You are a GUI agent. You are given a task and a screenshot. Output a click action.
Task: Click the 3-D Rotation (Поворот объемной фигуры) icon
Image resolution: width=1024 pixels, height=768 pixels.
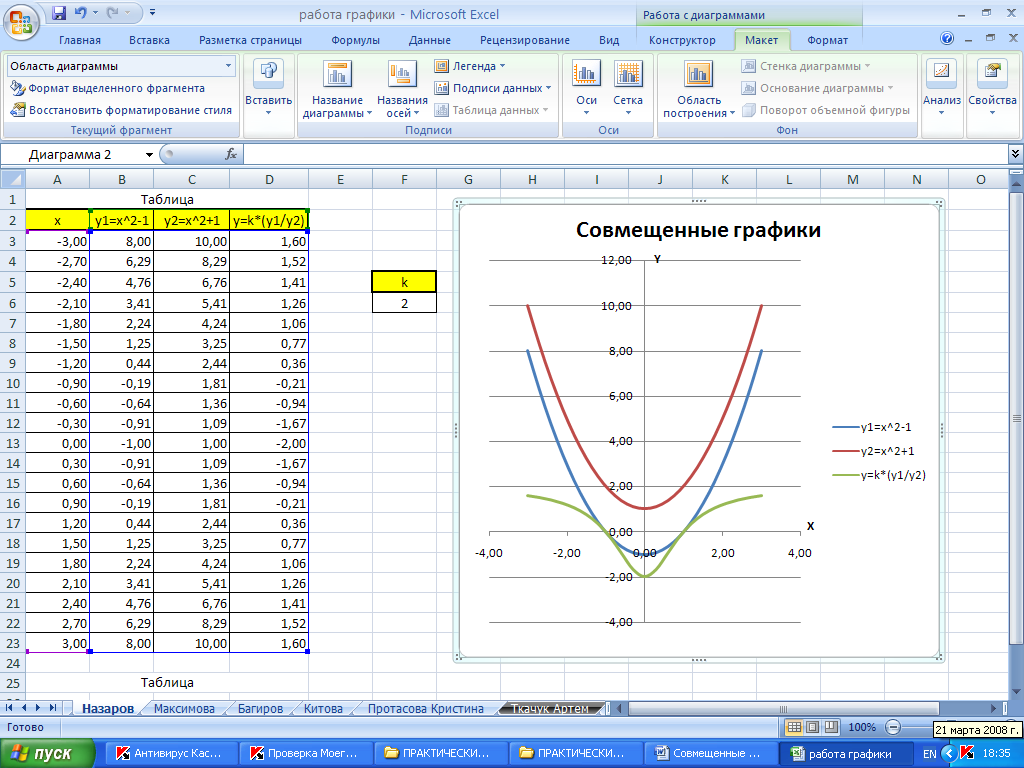(748, 110)
